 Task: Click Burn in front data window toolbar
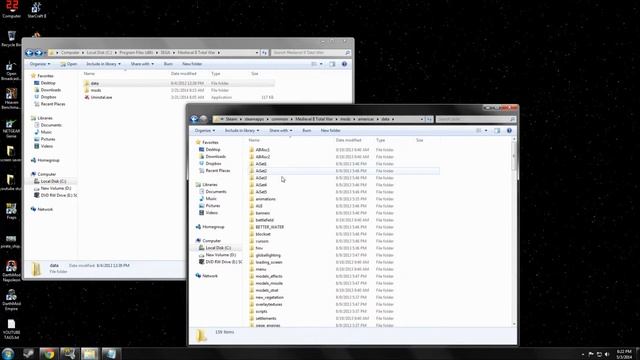point(307,131)
